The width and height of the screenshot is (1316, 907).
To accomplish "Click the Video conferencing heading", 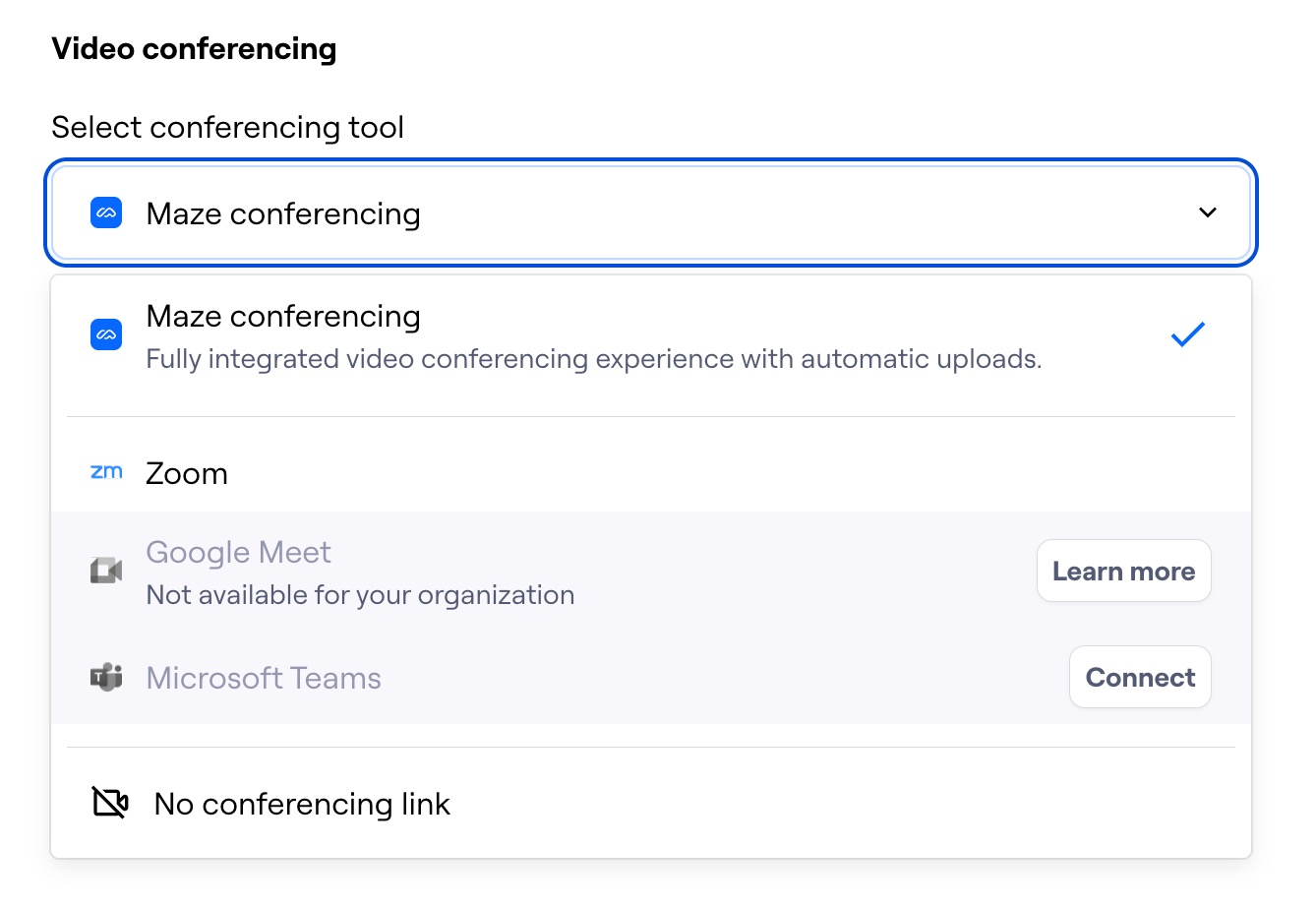I will click(193, 47).
